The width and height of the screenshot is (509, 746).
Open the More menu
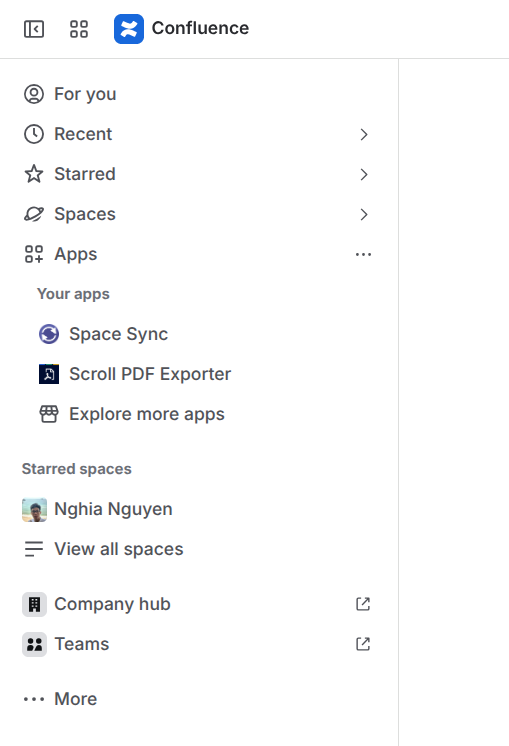(x=199, y=699)
